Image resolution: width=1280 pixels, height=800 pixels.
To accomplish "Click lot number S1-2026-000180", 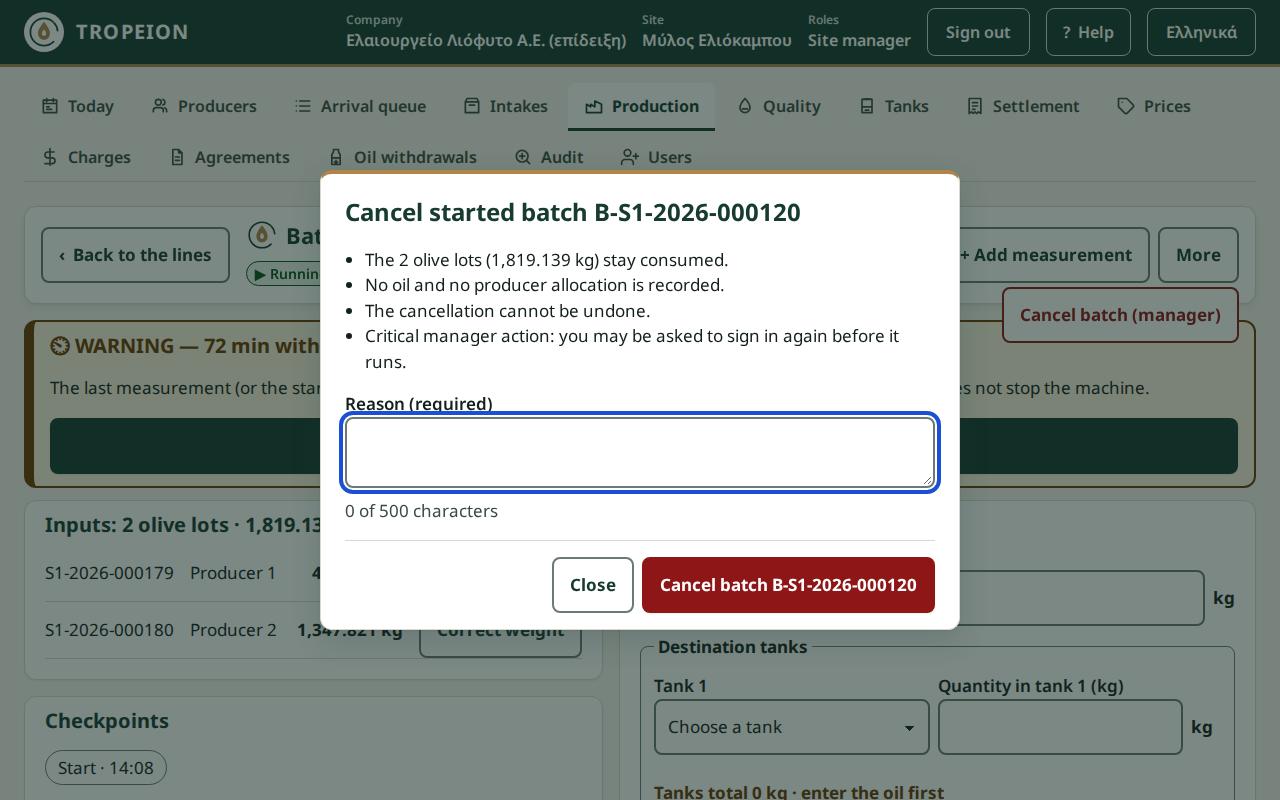I will click(109, 630).
